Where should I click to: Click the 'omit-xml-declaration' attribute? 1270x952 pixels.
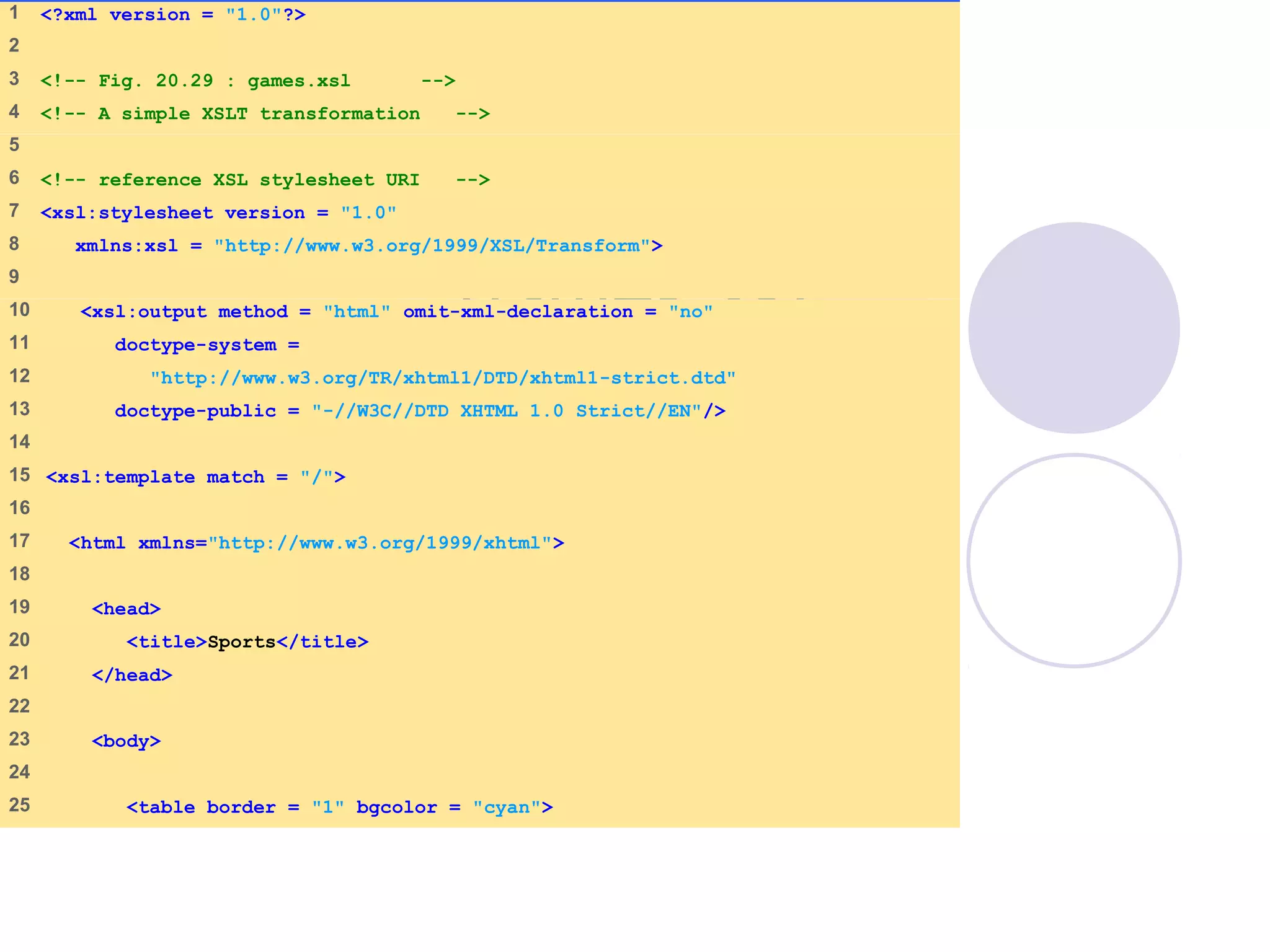pyautogui.click(x=518, y=312)
